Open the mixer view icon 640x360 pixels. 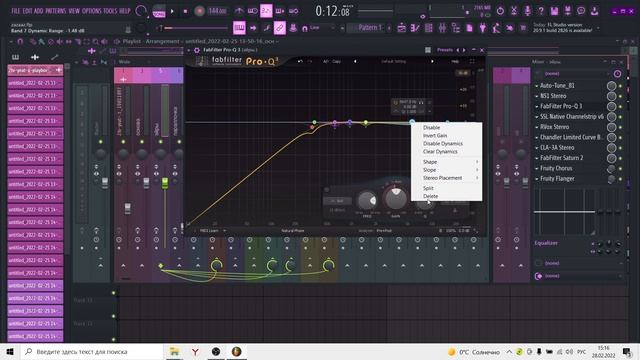click(x=442, y=28)
